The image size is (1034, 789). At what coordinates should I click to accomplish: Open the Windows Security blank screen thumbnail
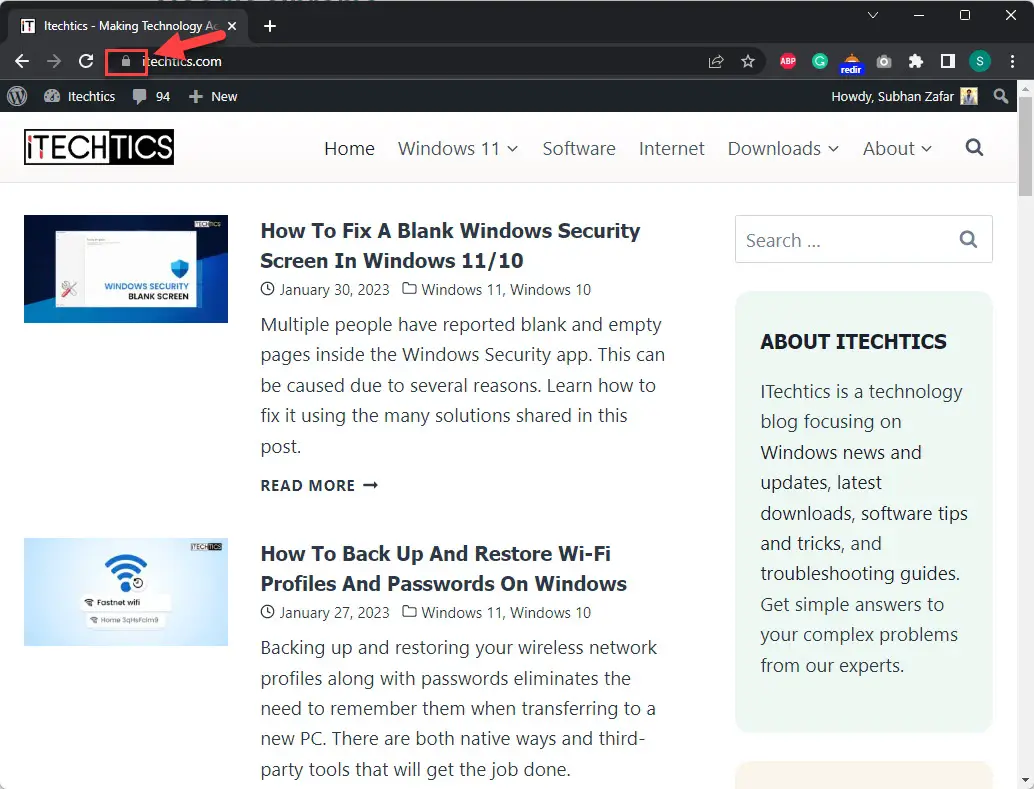(126, 268)
